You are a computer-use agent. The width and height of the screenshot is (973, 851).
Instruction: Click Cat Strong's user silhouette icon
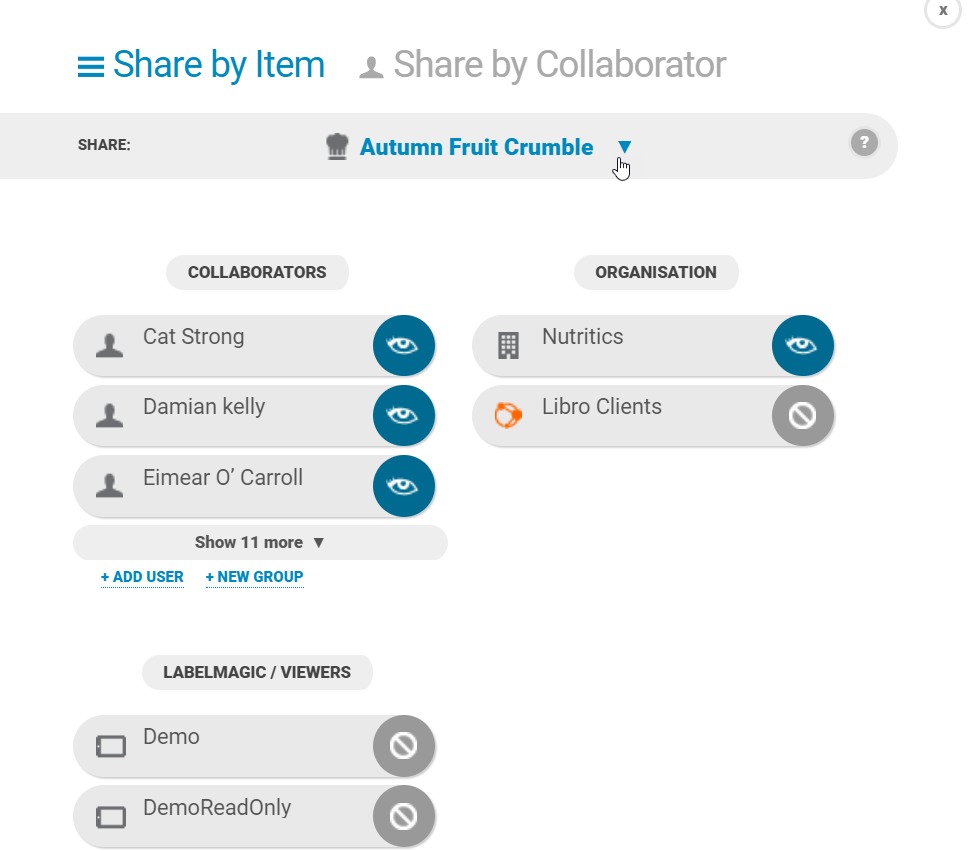click(x=109, y=346)
